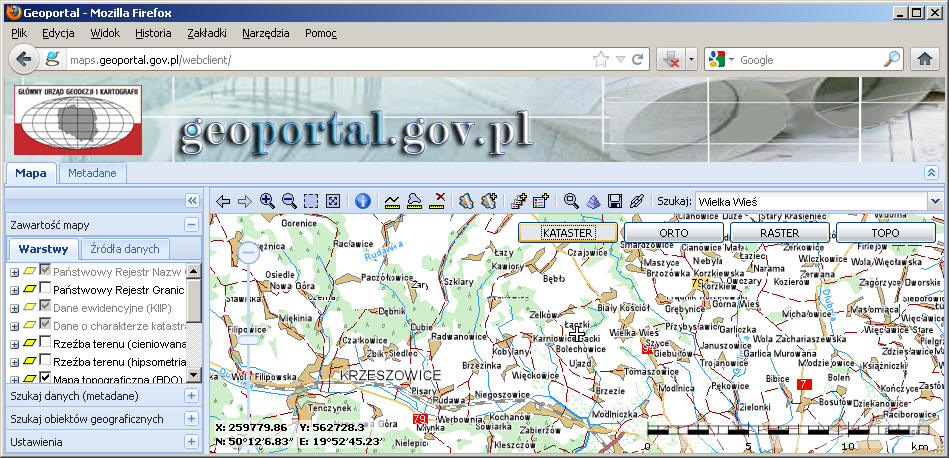This screenshot has width=949, height=458.
Task: Switch to ORTO map view button
Action: [x=674, y=233]
